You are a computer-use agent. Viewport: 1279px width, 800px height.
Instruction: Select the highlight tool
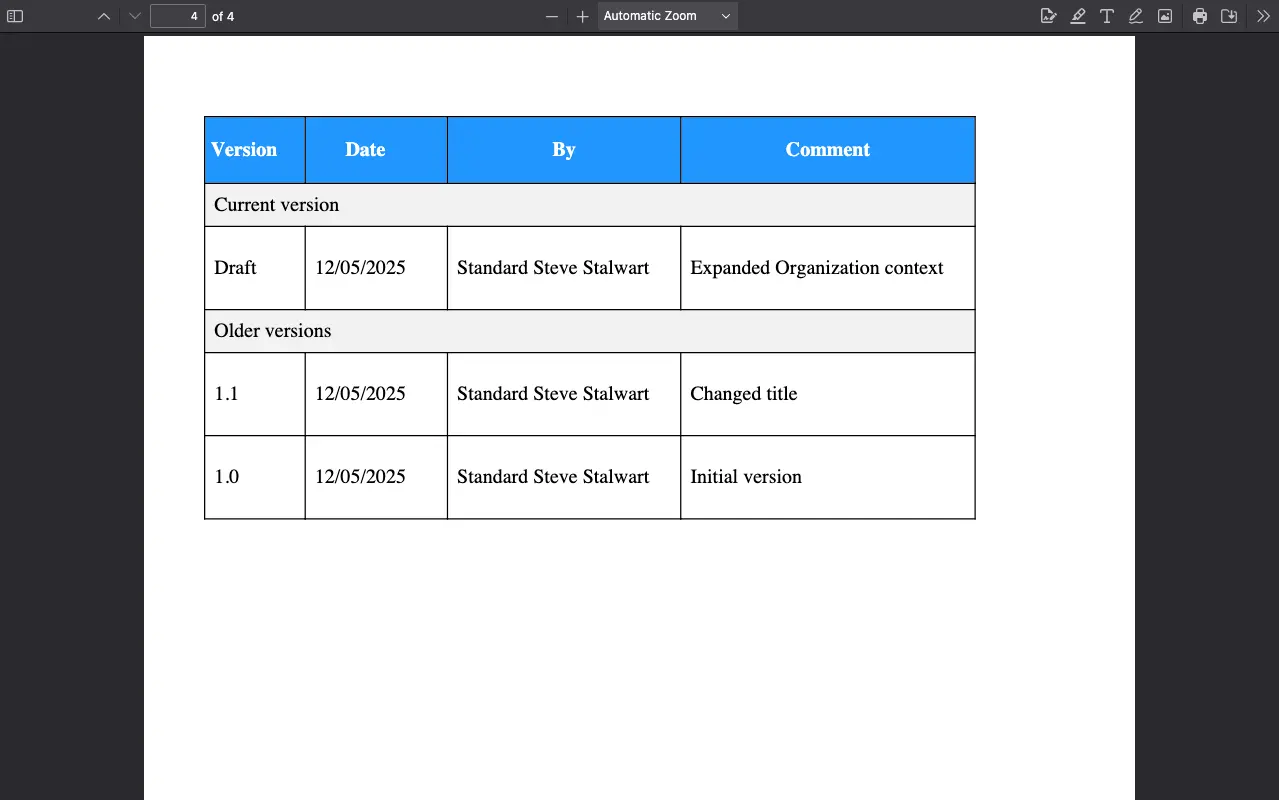coord(1077,16)
